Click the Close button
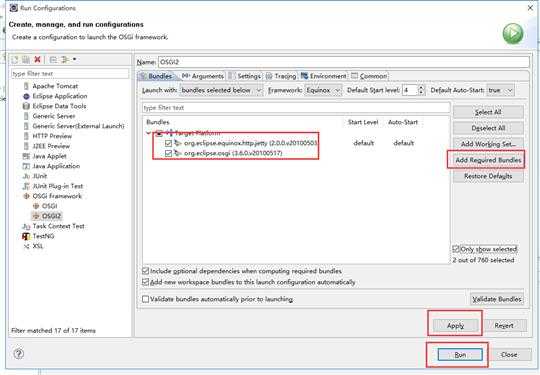The height and width of the screenshot is (375, 540). (509, 355)
